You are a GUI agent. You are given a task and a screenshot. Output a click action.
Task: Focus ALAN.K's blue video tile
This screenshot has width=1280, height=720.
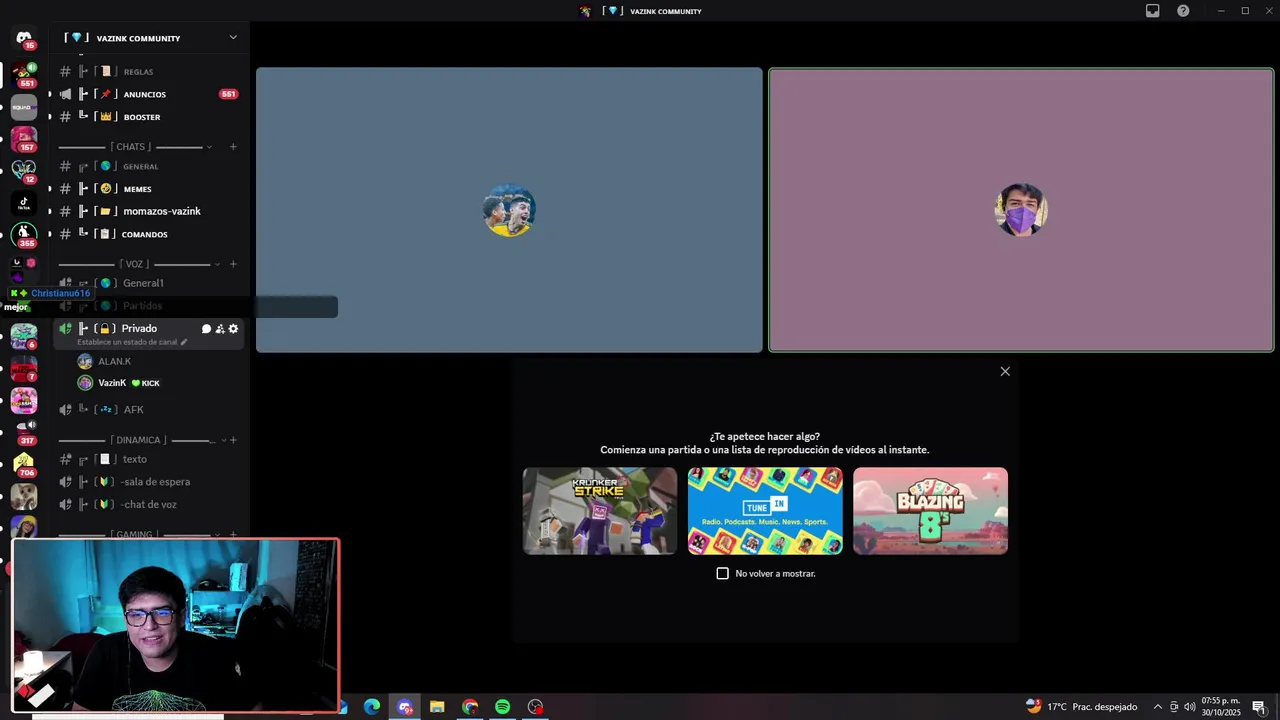pyautogui.click(x=509, y=210)
